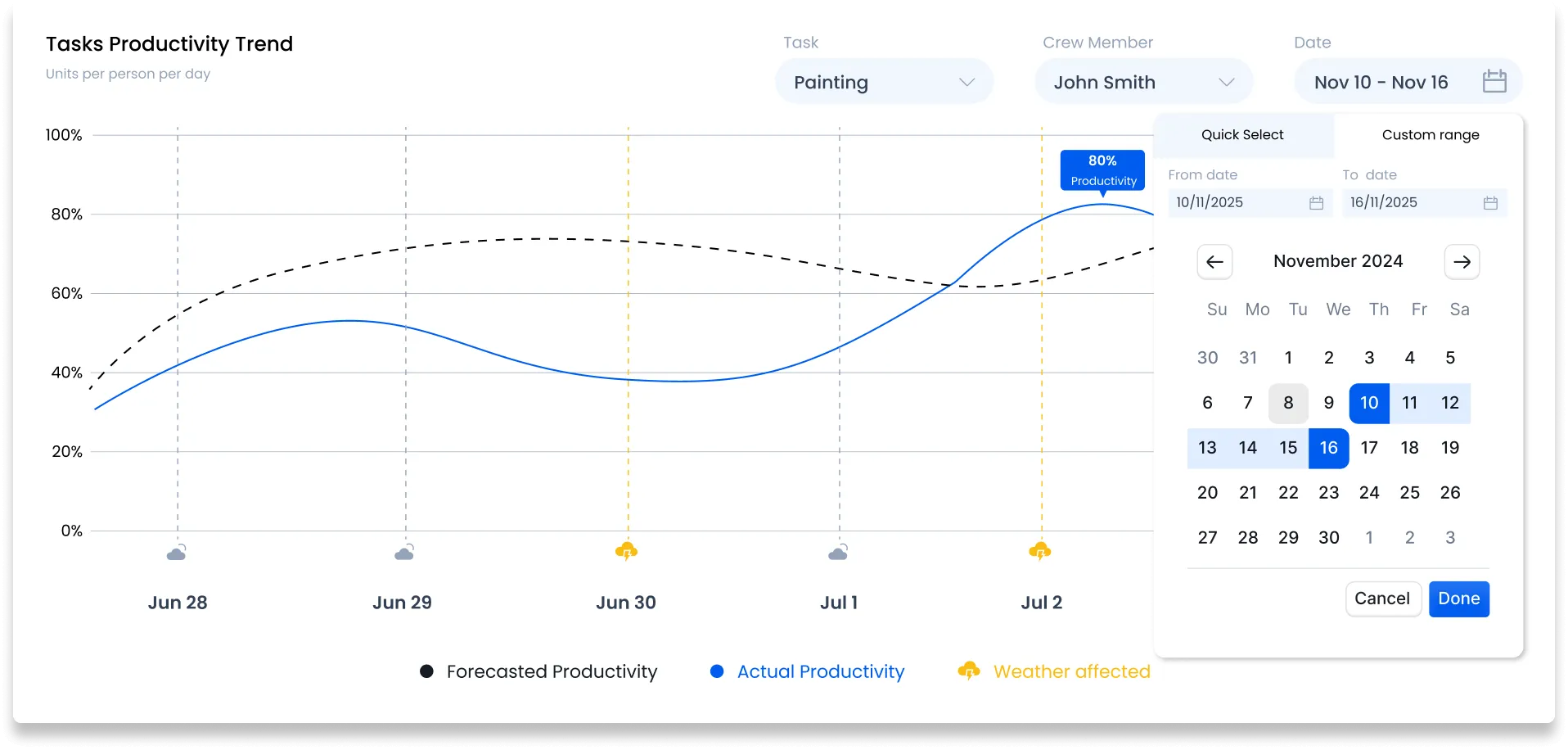The image size is (1568, 750).
Task: Click the cloud icon under Jul 1
Action: point(838,552)
